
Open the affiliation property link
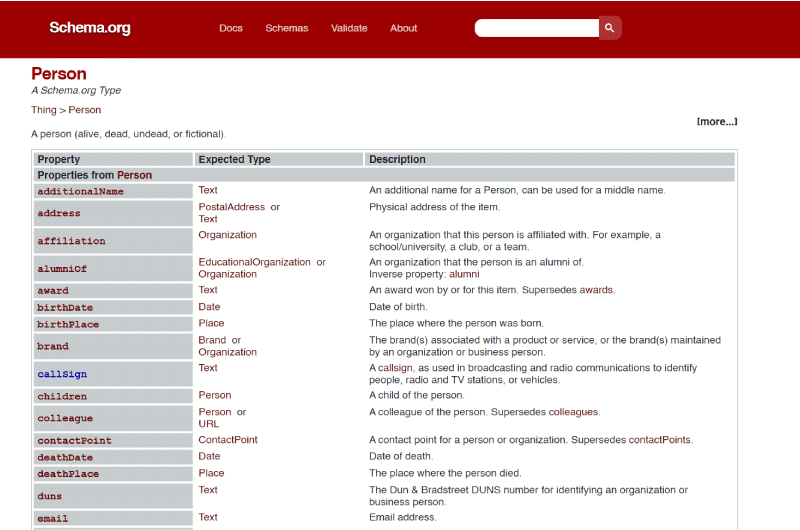[x=71, y=241]
